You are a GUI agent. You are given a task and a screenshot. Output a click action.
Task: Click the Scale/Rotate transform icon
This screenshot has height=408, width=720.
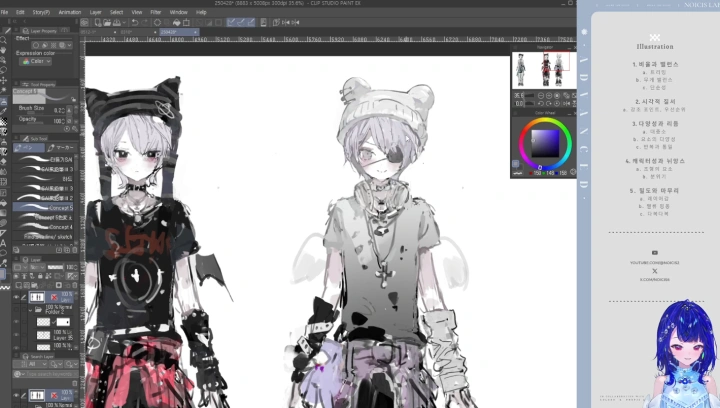pyautogui.click(x=186, y=22)
